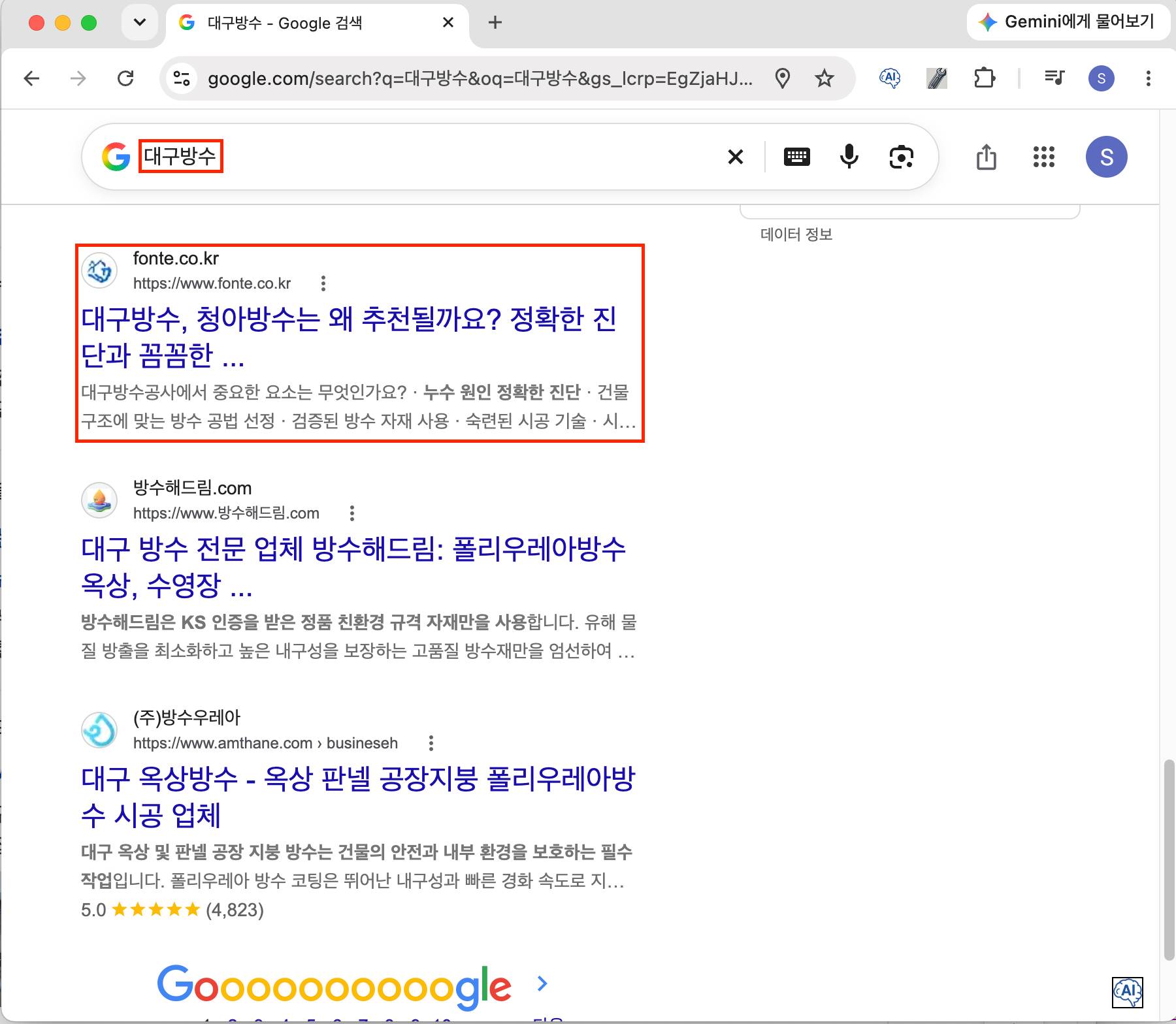Bookmark this page with the star icon
This screenshot has height=1024, width=1176.
coord(825,79)
